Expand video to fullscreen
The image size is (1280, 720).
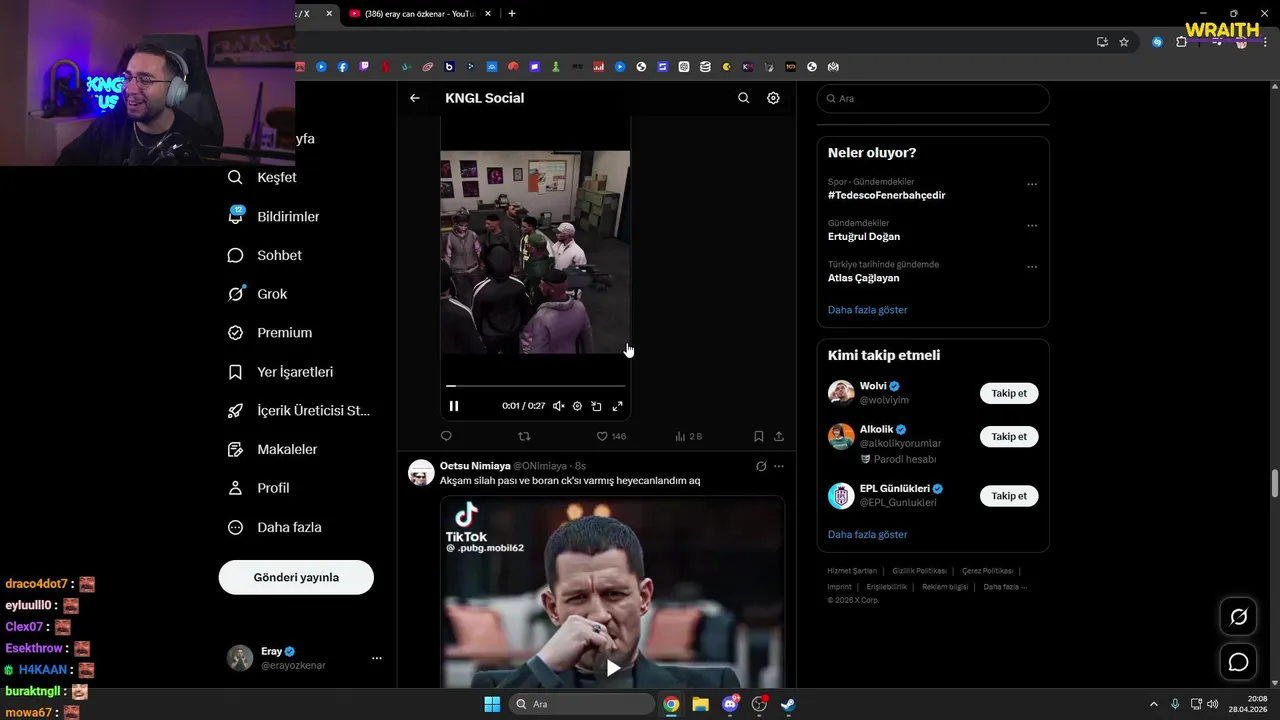[617, 406]
